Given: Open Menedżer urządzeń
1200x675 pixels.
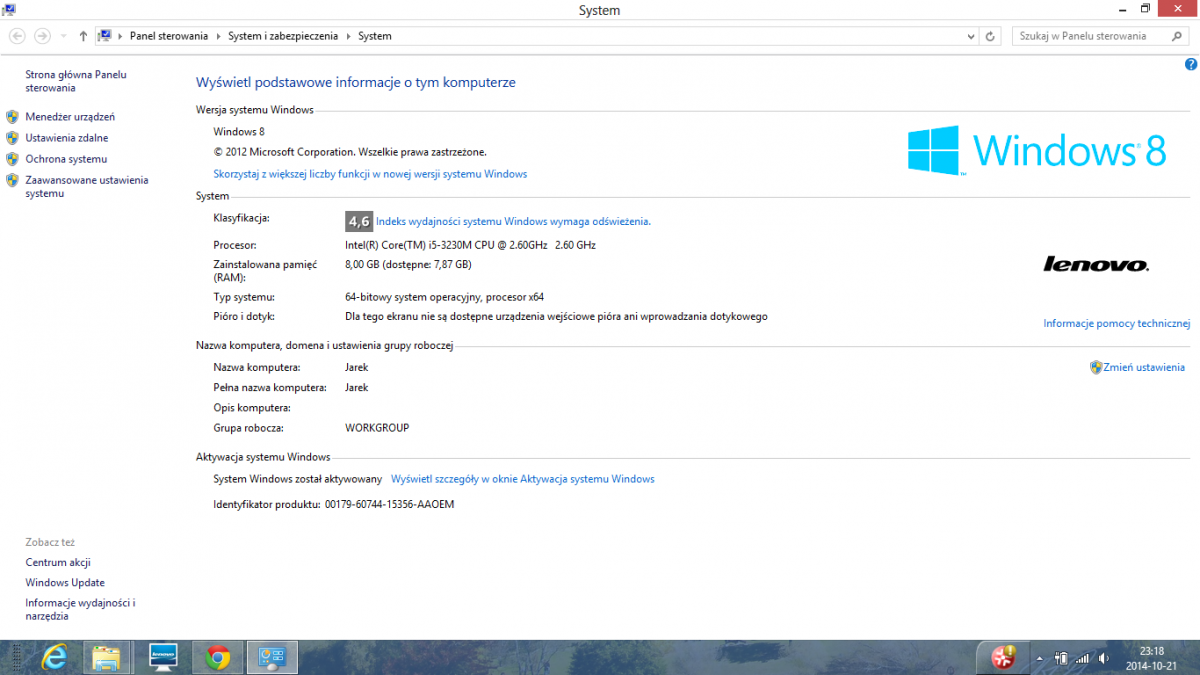Looking at the screenshot, I should (x=70, y=117).
